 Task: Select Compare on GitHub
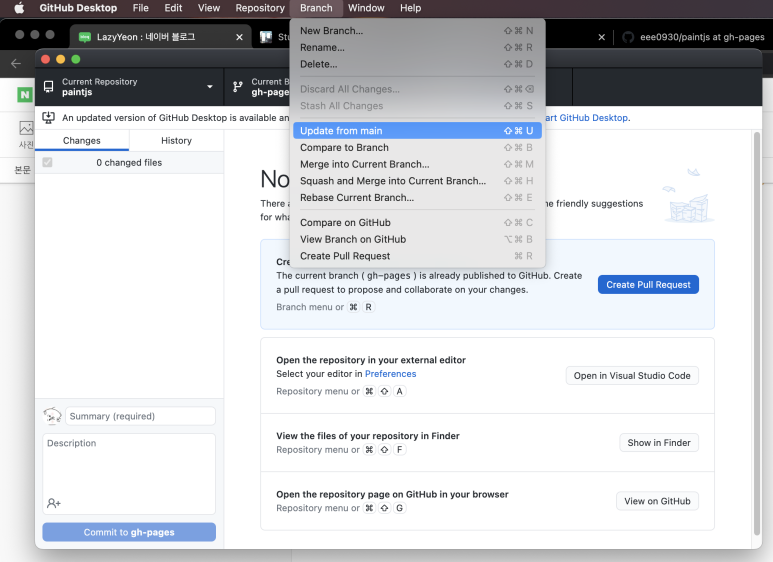(x=417, y=222)
